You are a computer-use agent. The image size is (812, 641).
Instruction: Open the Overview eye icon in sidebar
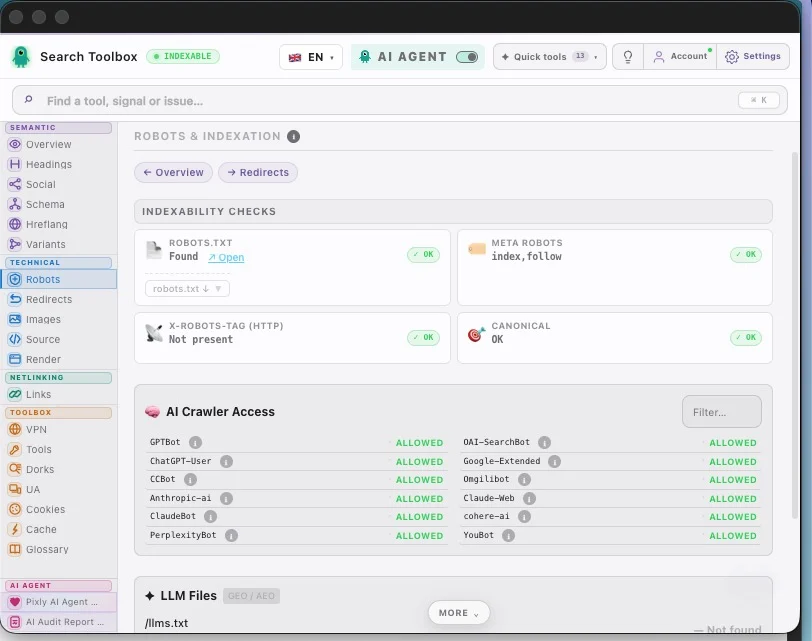[15, 144]
